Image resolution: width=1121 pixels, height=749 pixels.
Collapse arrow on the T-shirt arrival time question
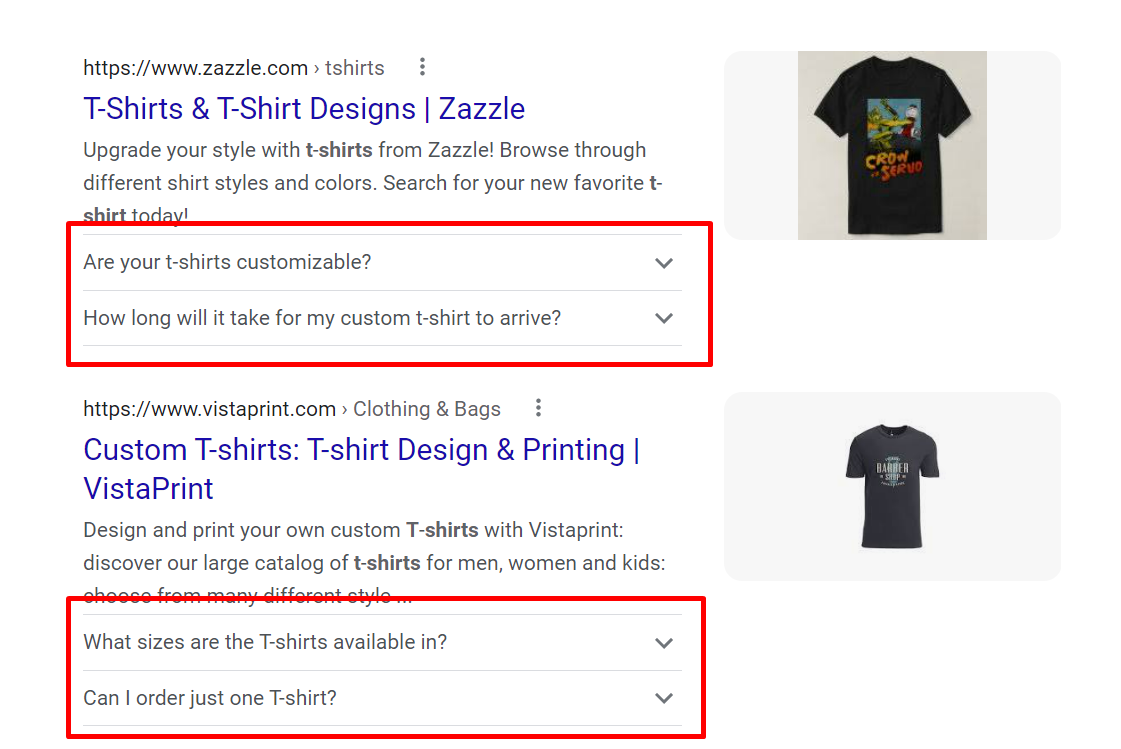point(664,317)
